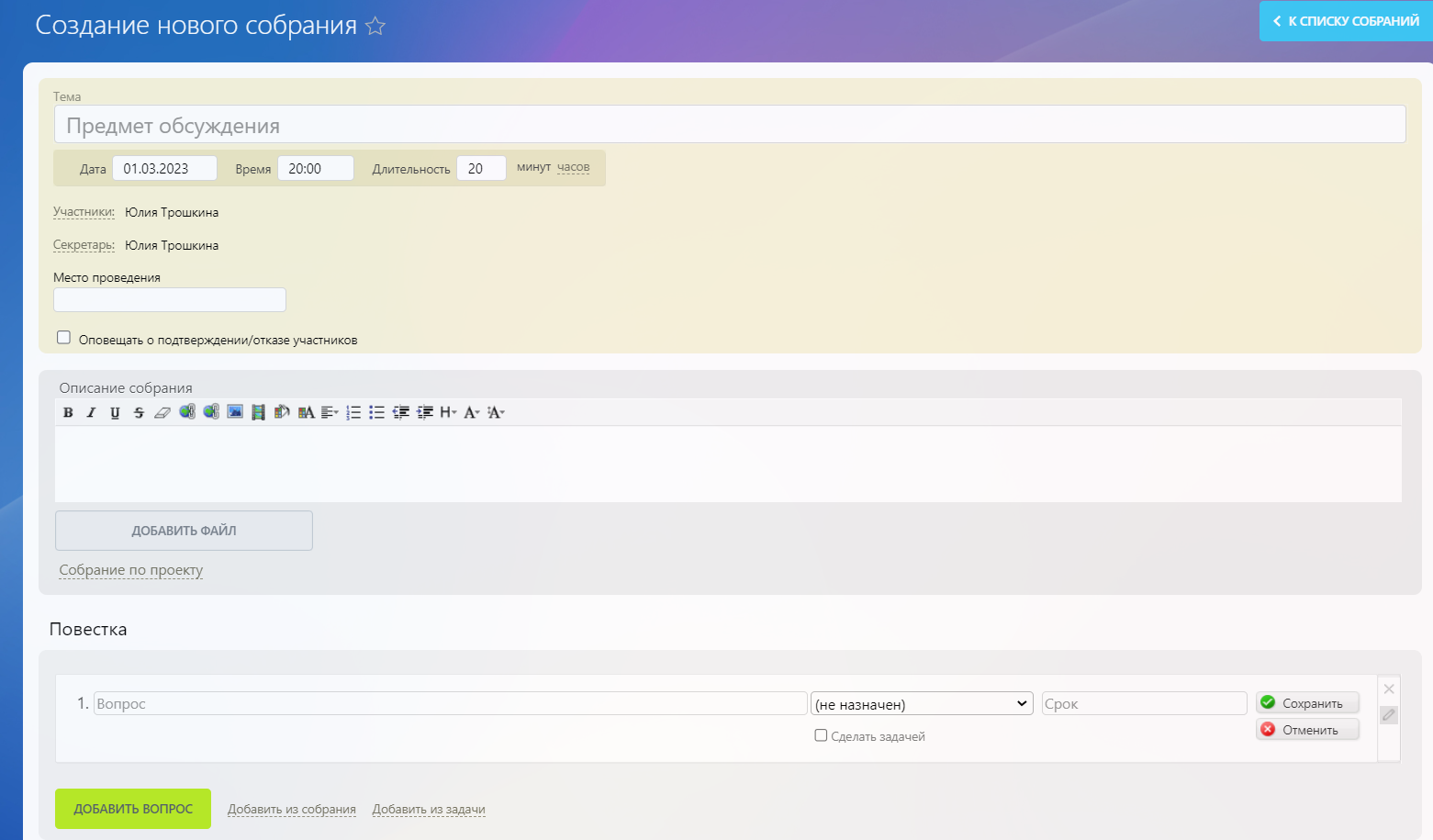
Task: Toggle bold formatting in description editor
Action: click(68, 413)
